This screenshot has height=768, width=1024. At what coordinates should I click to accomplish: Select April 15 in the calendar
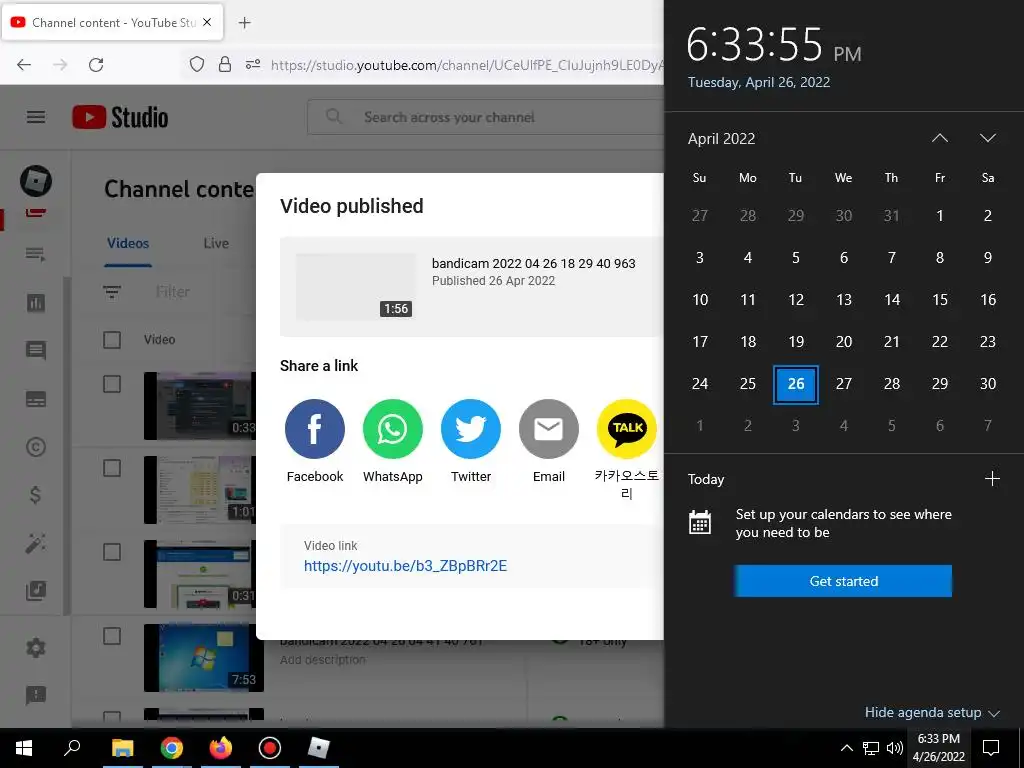click(x=940, y=300)
